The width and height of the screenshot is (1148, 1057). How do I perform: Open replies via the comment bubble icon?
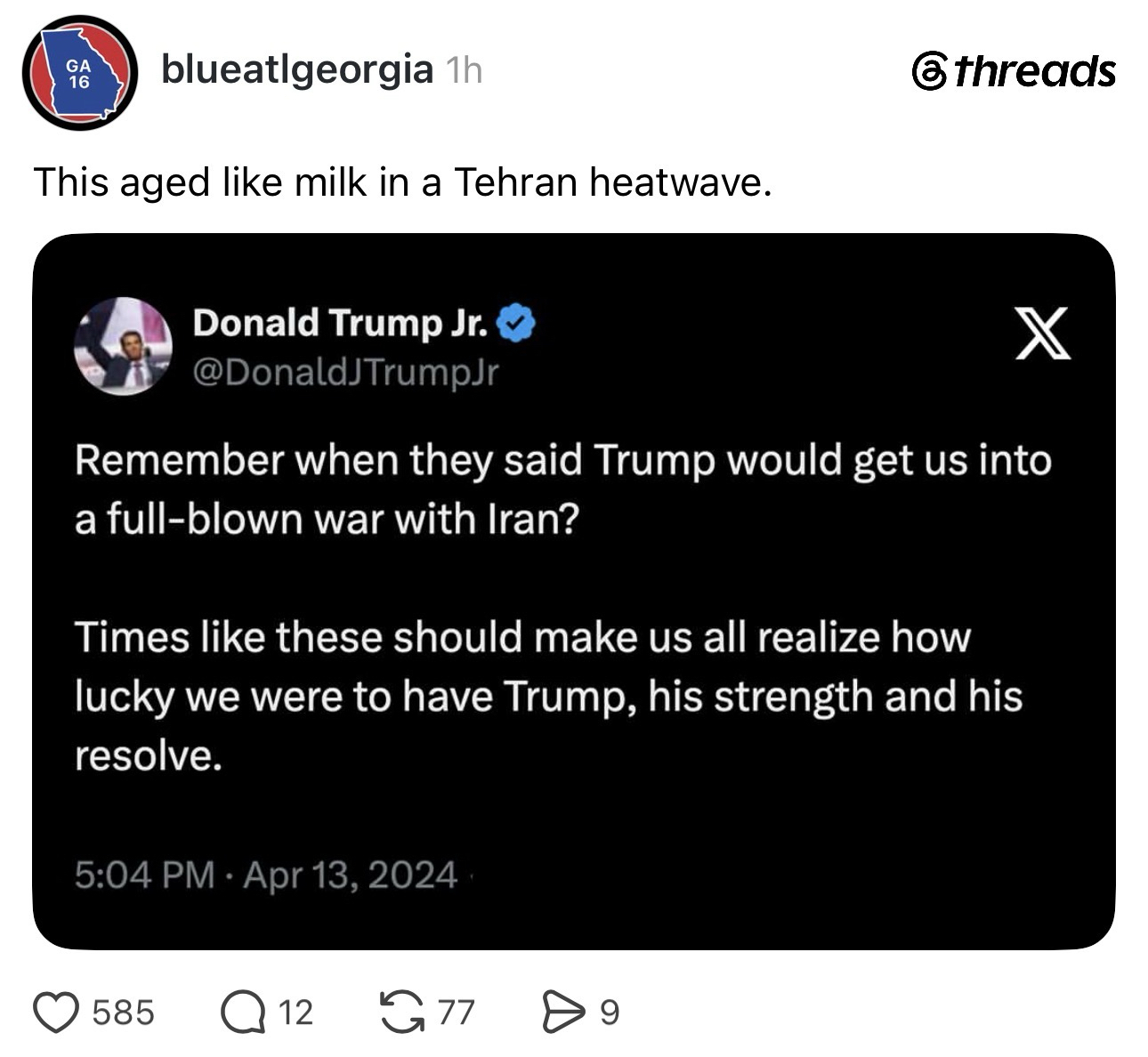[x=243, y=1013]
